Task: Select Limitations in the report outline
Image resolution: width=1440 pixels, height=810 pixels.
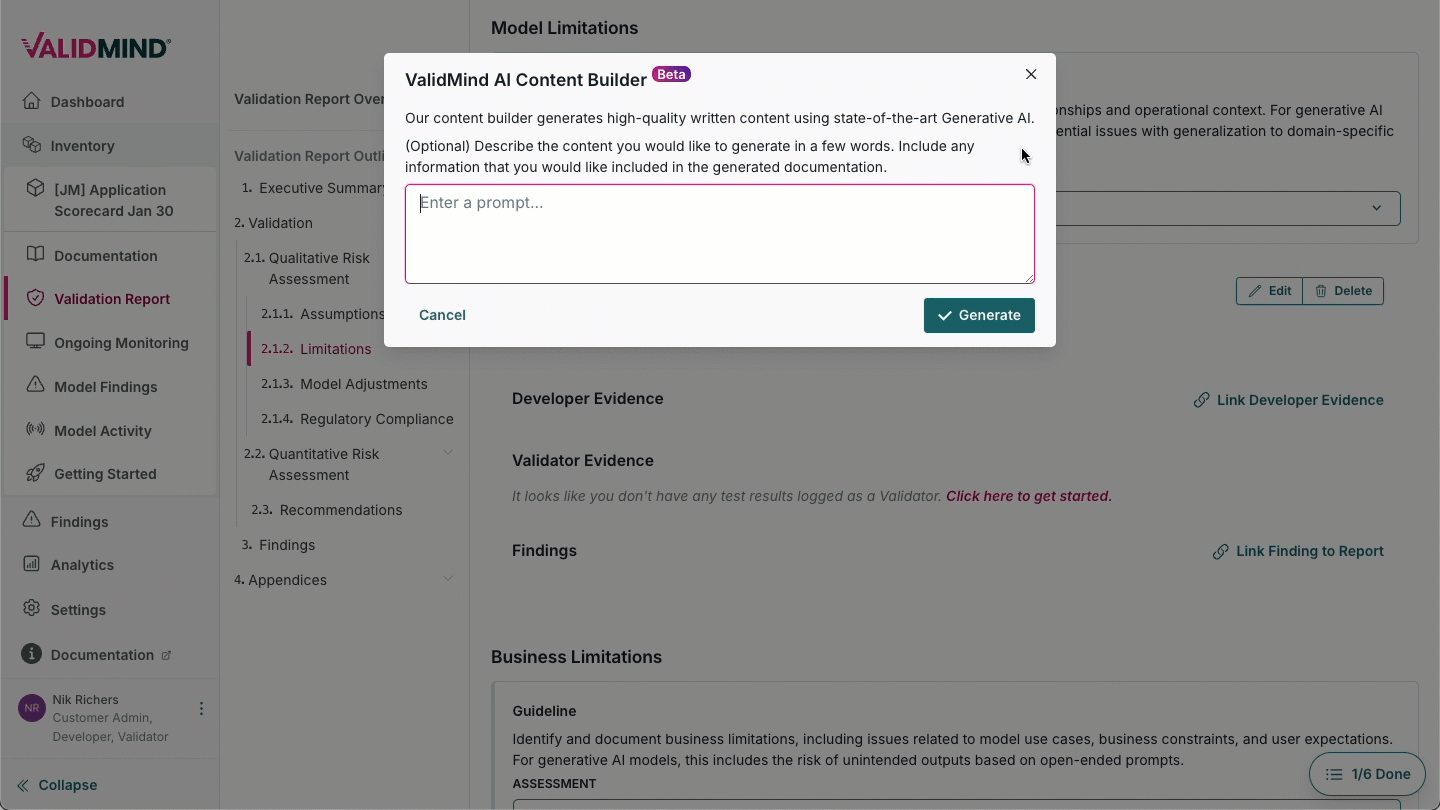Action: tap(335, 349)
